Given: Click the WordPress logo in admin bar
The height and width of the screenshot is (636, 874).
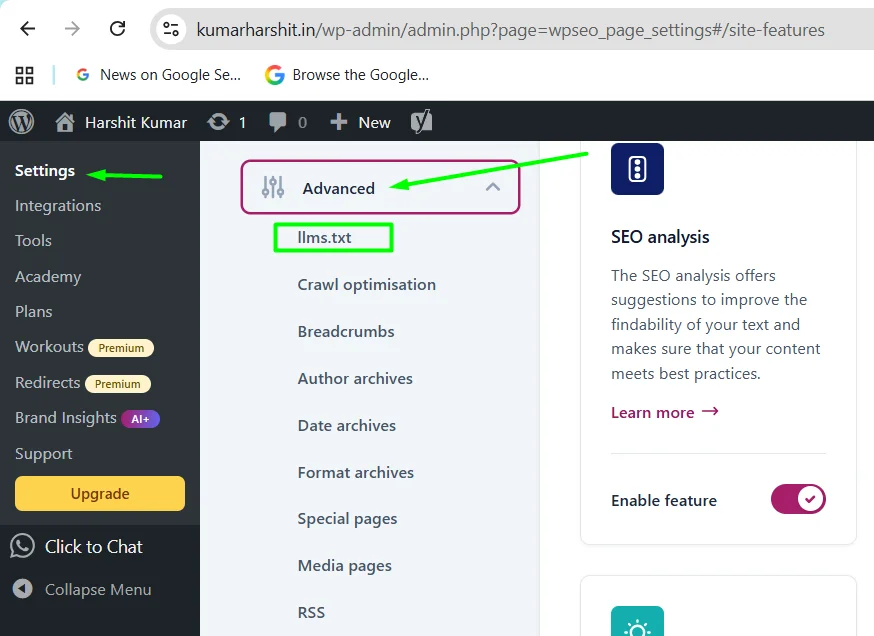Looking at the screenshot, I should [x=21, y=122].
